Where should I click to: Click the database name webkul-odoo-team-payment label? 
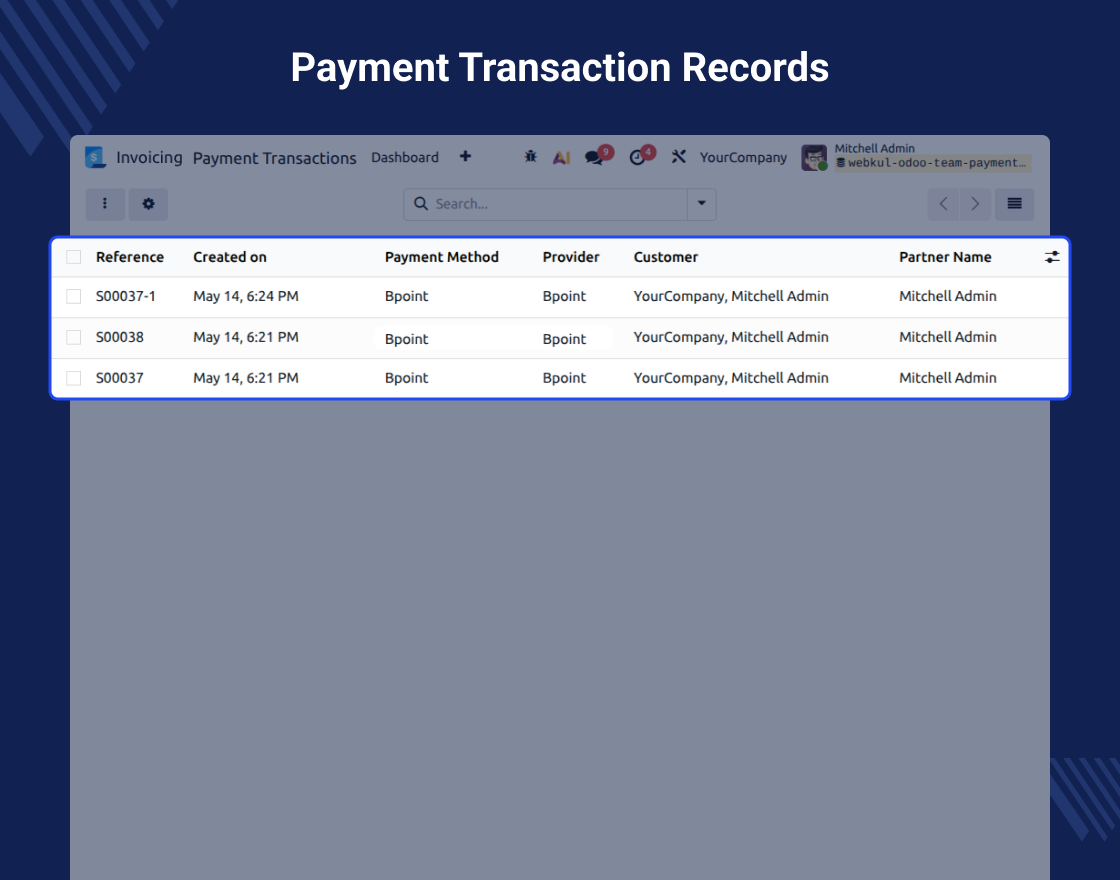933,163
